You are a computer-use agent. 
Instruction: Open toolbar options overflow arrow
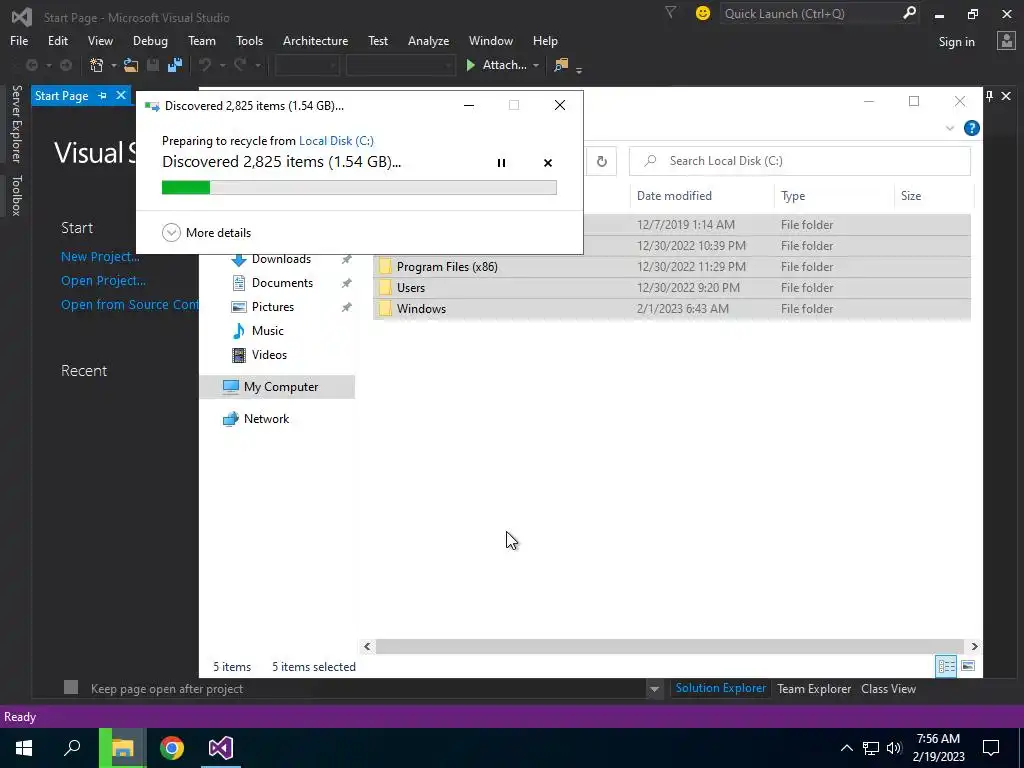[579, 70]
